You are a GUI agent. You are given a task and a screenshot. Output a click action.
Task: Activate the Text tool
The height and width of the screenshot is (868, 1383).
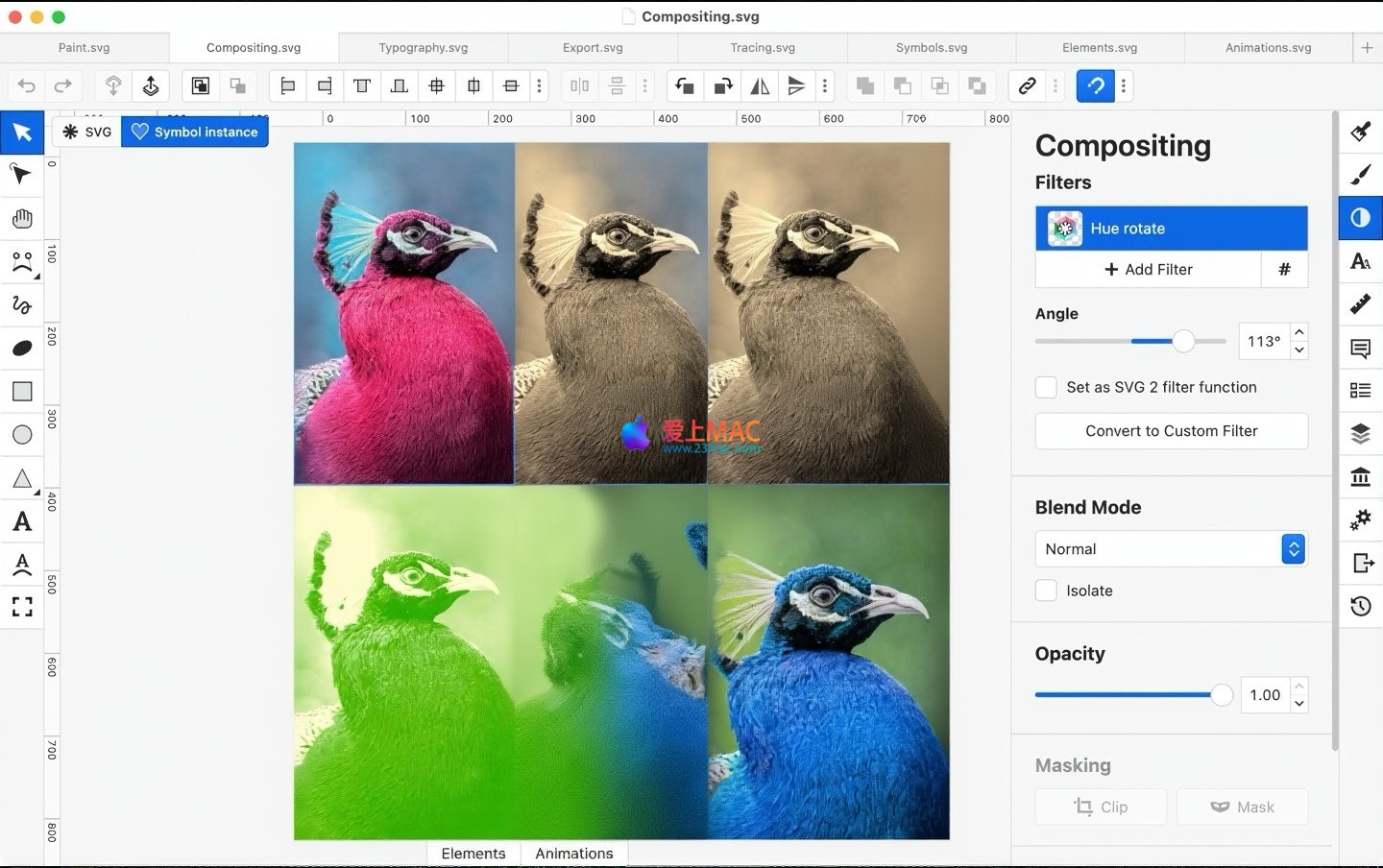(22, 521)
